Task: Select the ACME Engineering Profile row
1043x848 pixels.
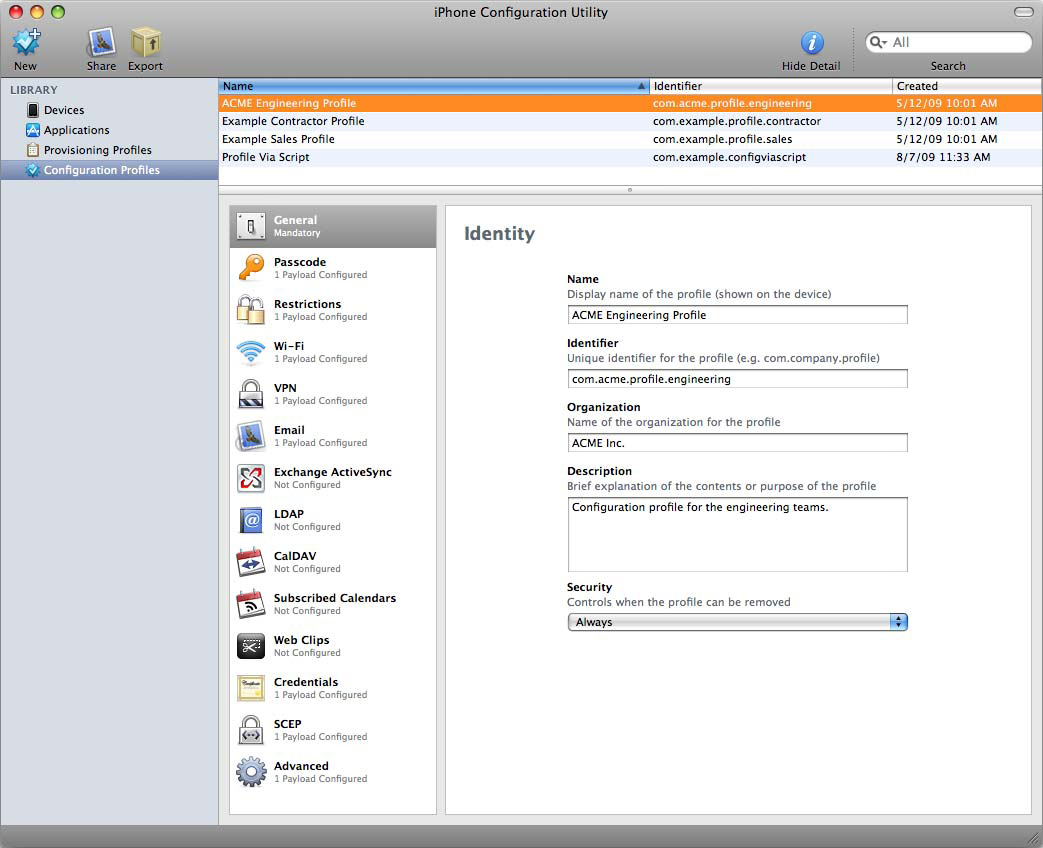Action: point(630,103)
